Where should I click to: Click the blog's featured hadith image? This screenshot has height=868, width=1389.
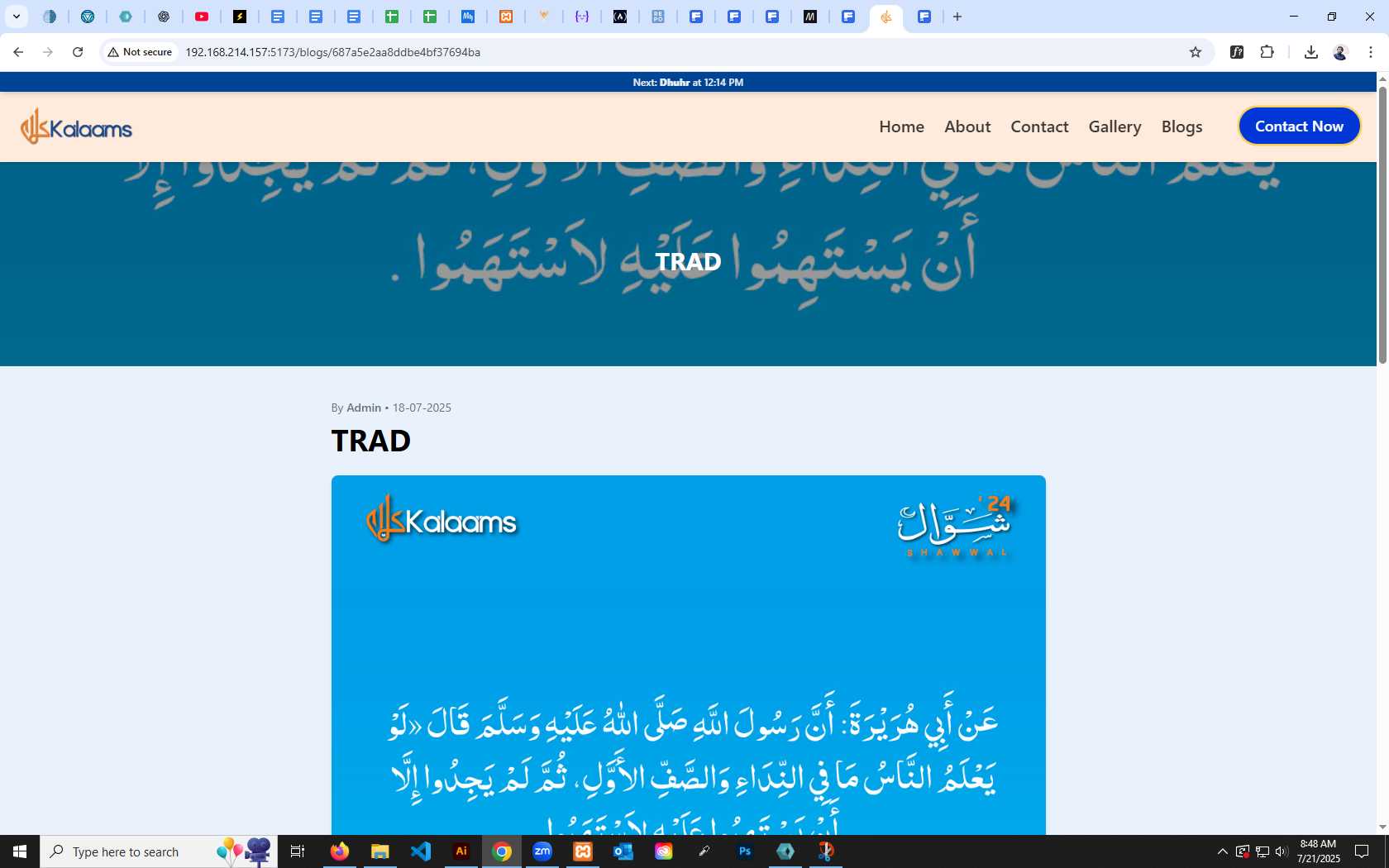click(688, 655)
